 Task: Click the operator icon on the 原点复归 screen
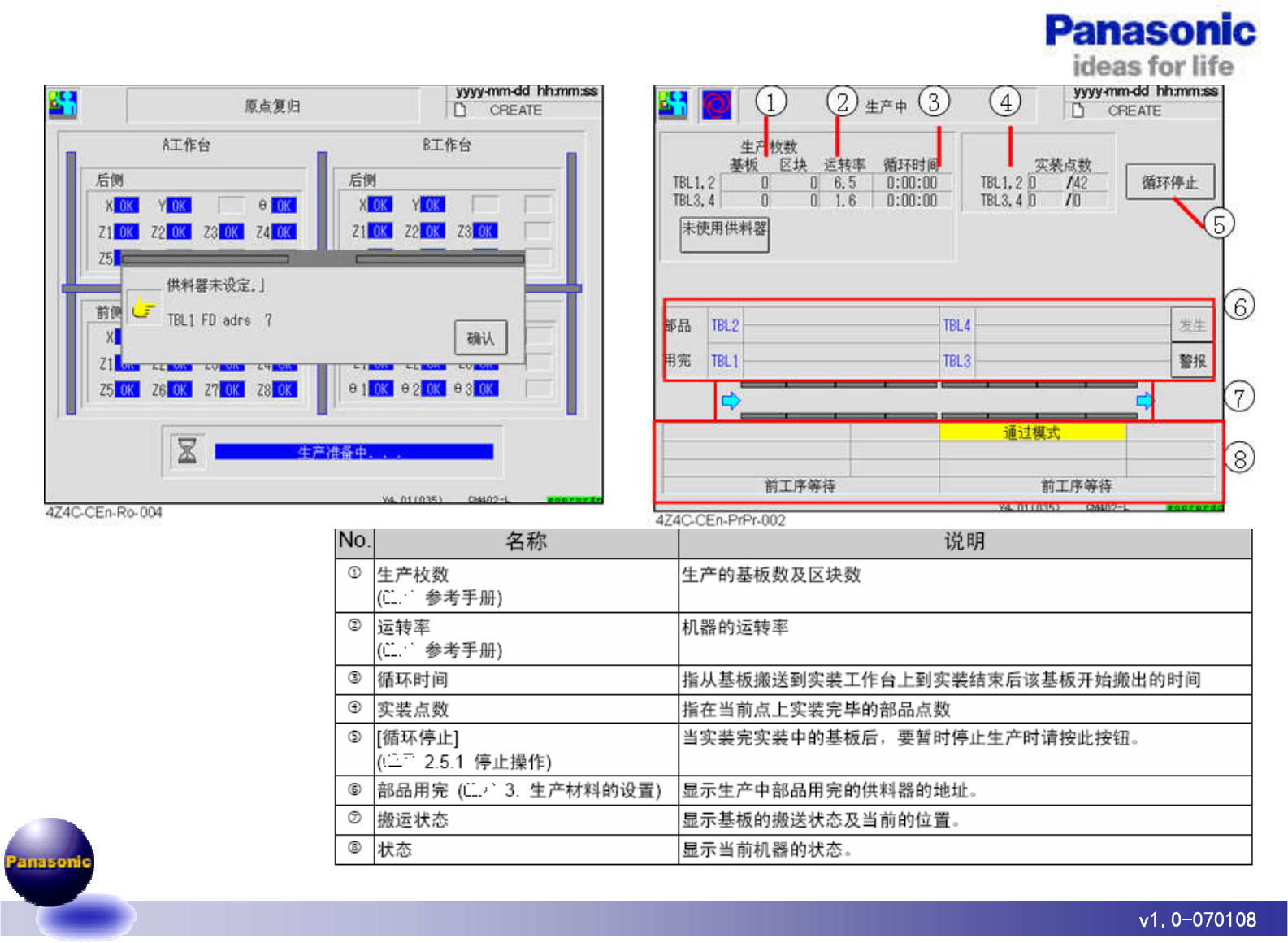pos(63,104)
